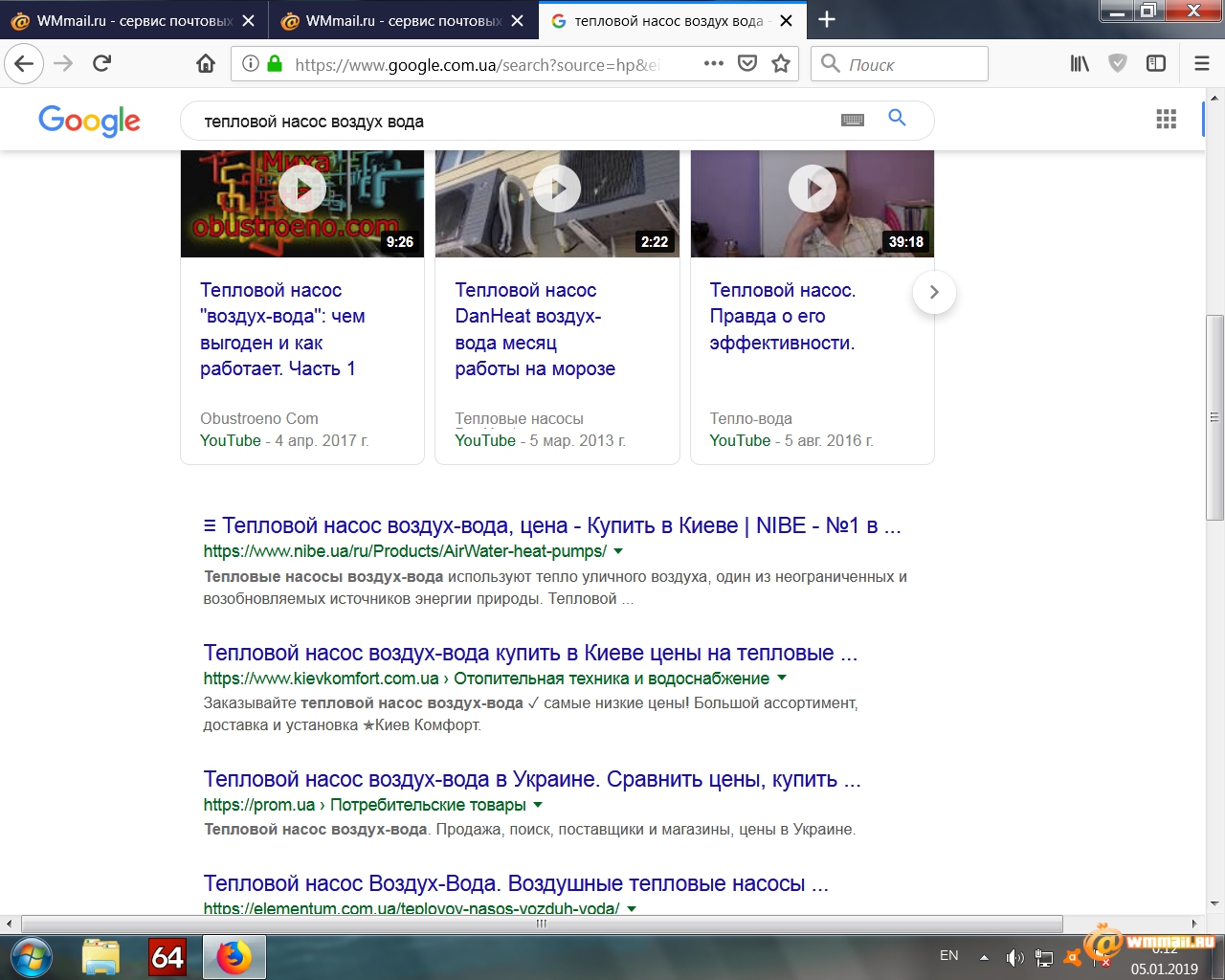Click the scrollbar up arrow
This screenshot has height=980, width=1225.
pyautogui.click(x=1214, y=98)
